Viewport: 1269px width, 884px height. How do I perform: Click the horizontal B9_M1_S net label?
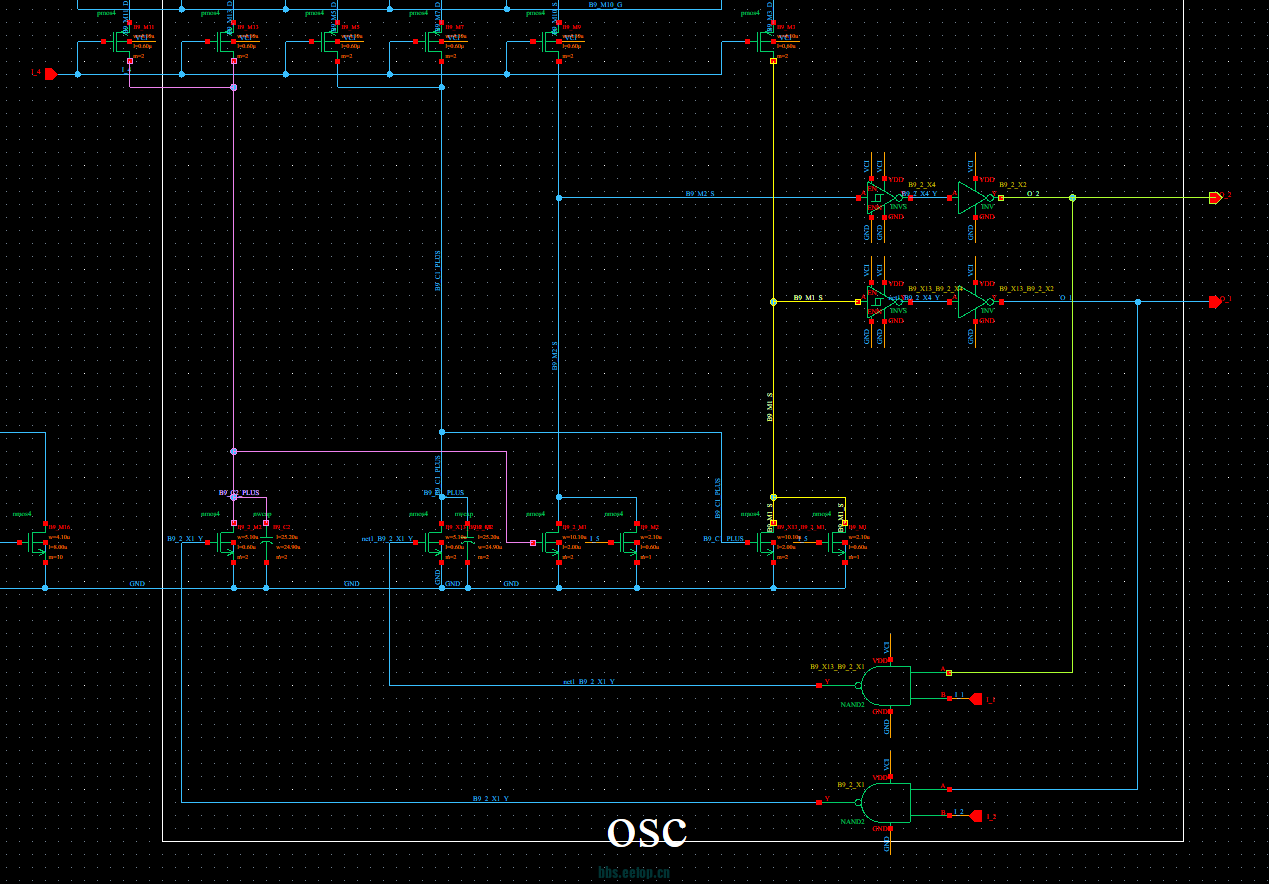click(x=808, y=297)
